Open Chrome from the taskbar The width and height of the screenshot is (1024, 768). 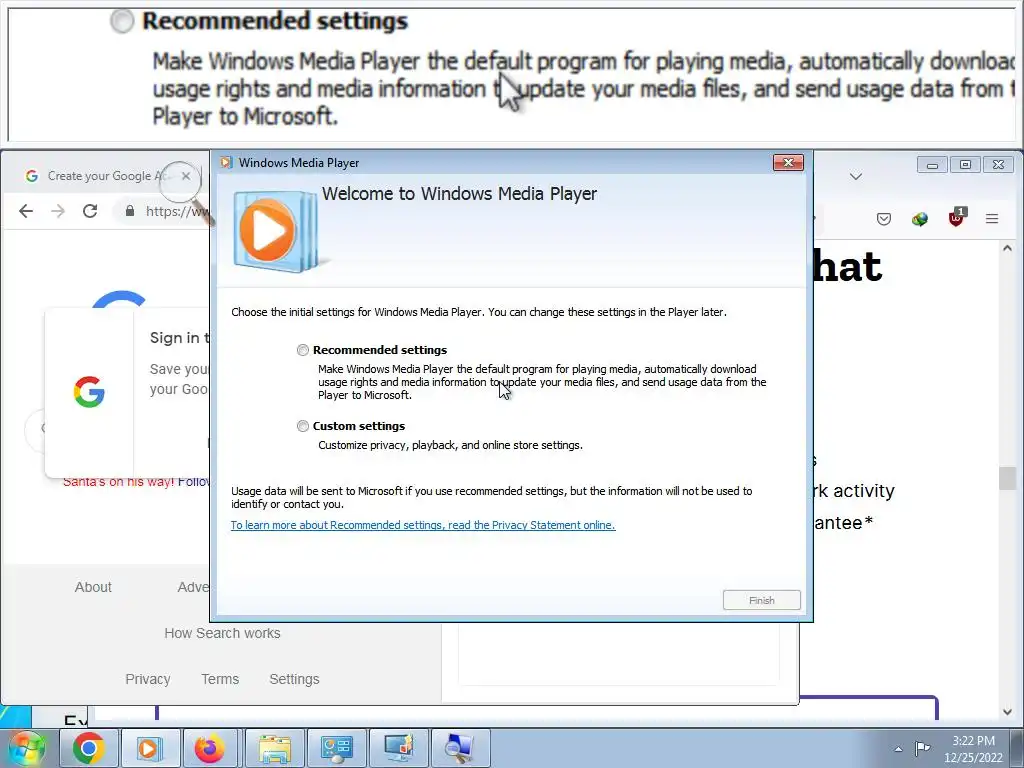(89, 748)
